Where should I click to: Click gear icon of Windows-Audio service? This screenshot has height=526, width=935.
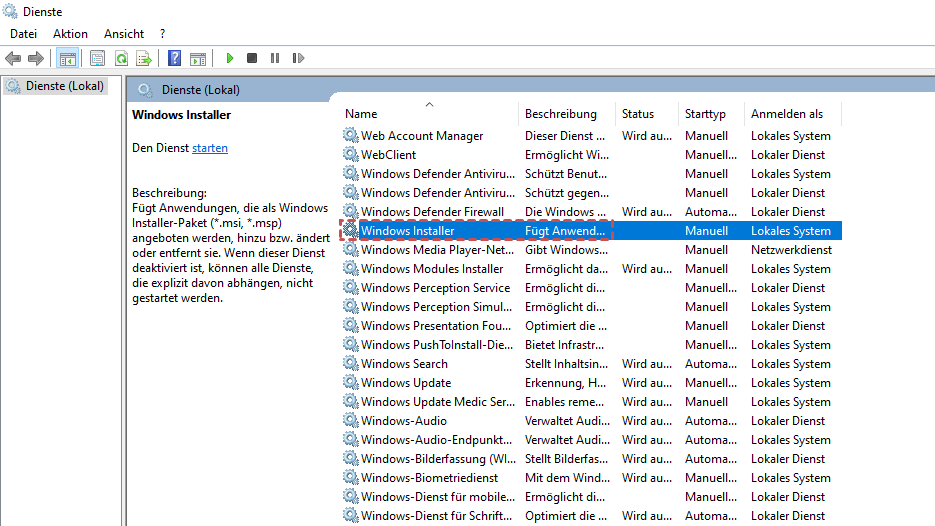(351, 420)
